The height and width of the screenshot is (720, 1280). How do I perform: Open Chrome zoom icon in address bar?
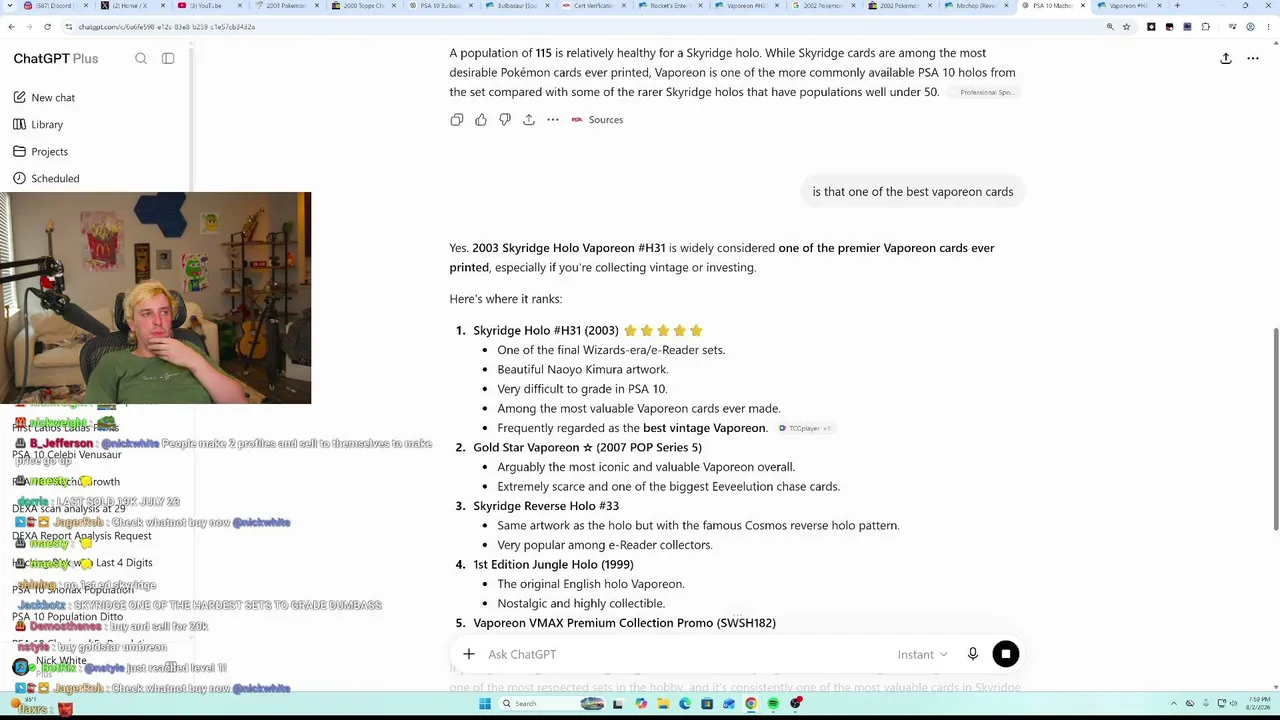pyautogui.click(x=1110, y=27)
